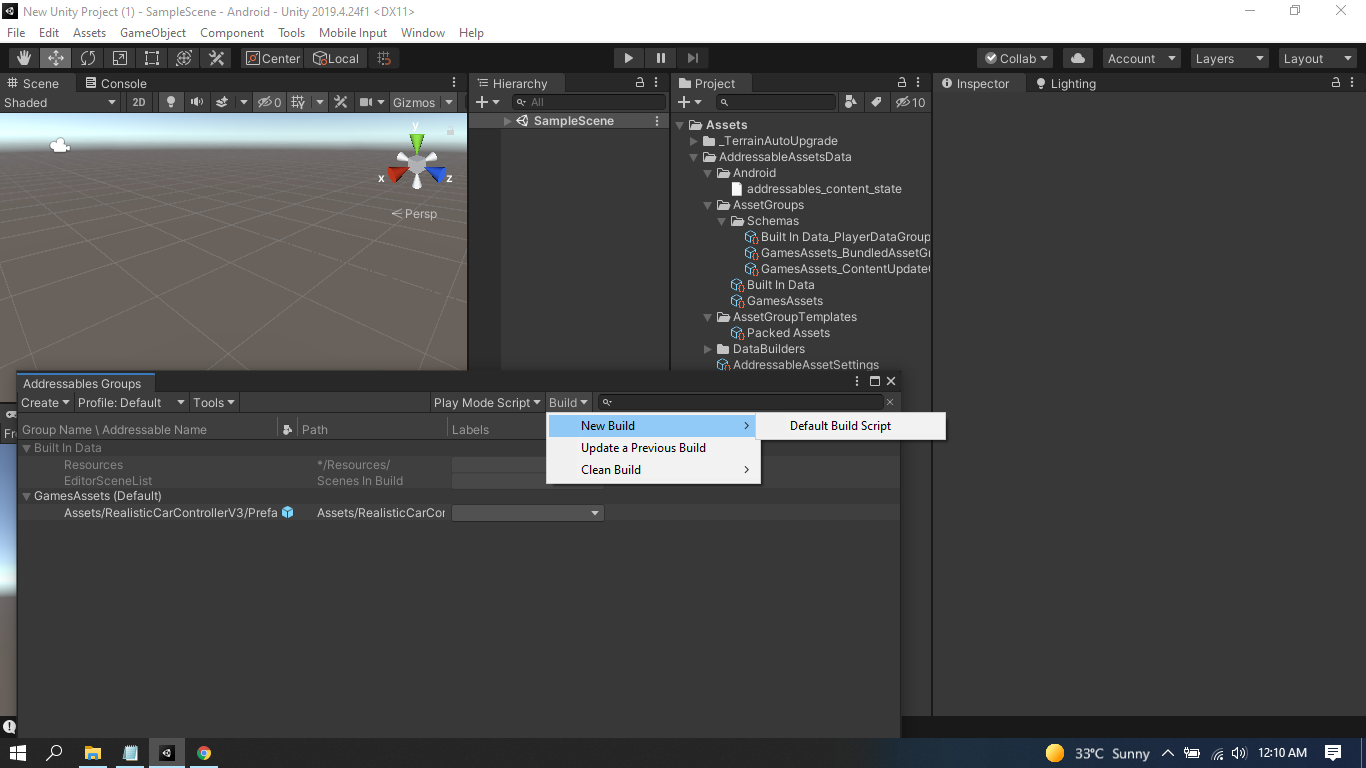The height and width of the screenshot is (768, 1366).
Task: Open the Create dropdown in Addressables
Action: [x=45, y=402]
